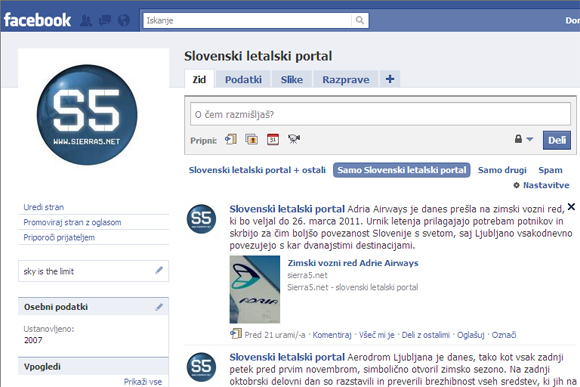
Task: Open 'Zimski vozni red Adrie Airways' link
Action: click(x=353, y=263)
